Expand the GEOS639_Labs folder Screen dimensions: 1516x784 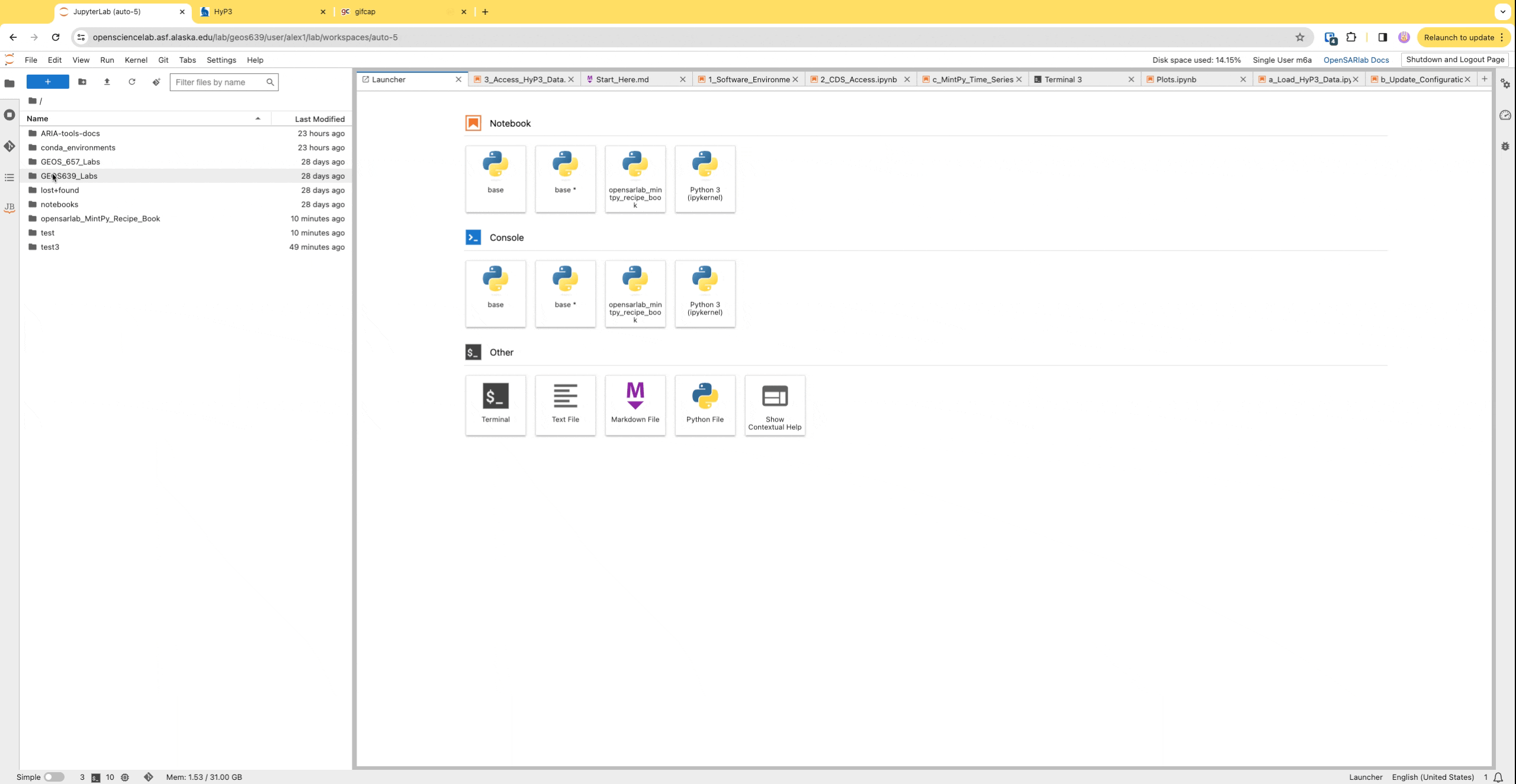[68, 175]
